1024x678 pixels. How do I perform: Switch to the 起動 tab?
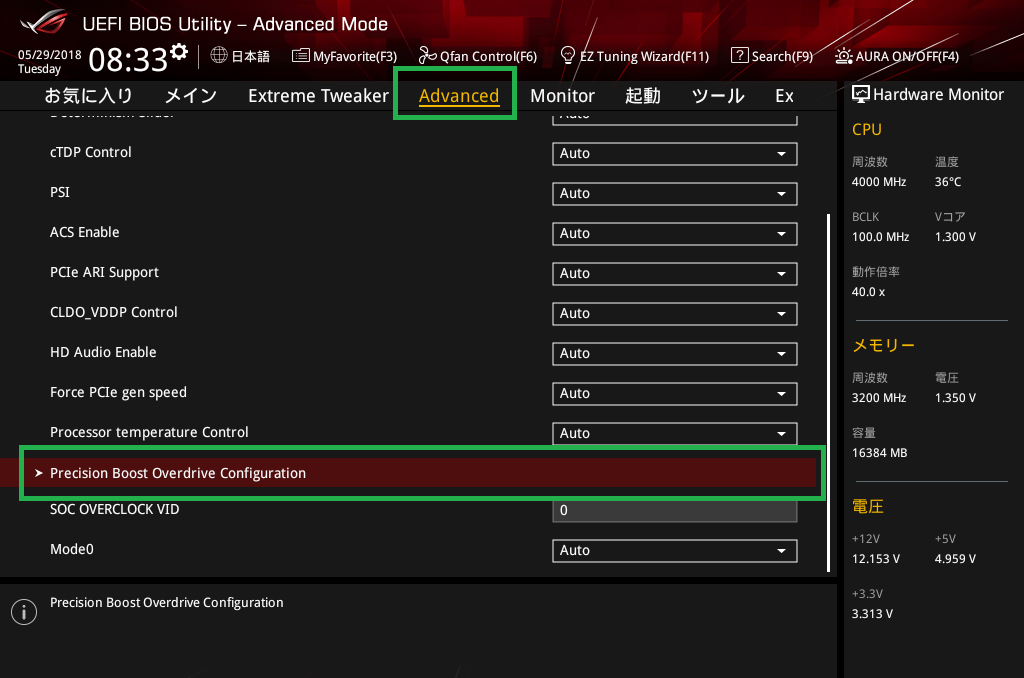[643, 96]
